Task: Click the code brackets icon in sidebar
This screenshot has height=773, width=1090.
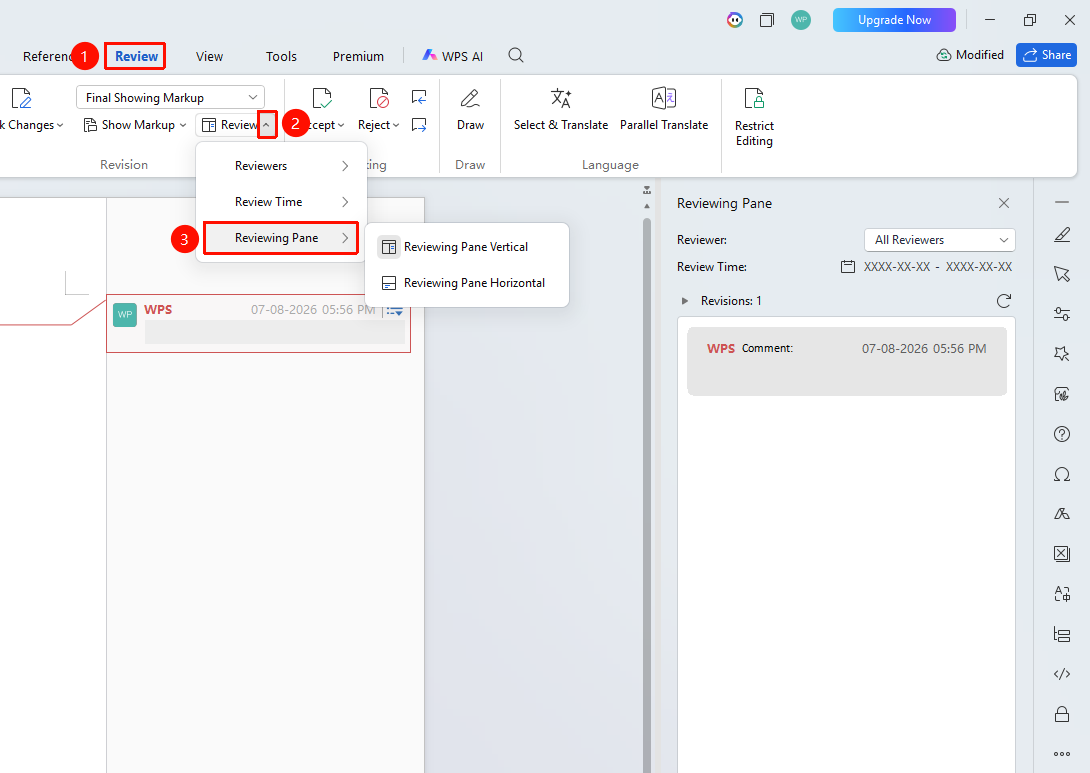Action: (1062, 674)
